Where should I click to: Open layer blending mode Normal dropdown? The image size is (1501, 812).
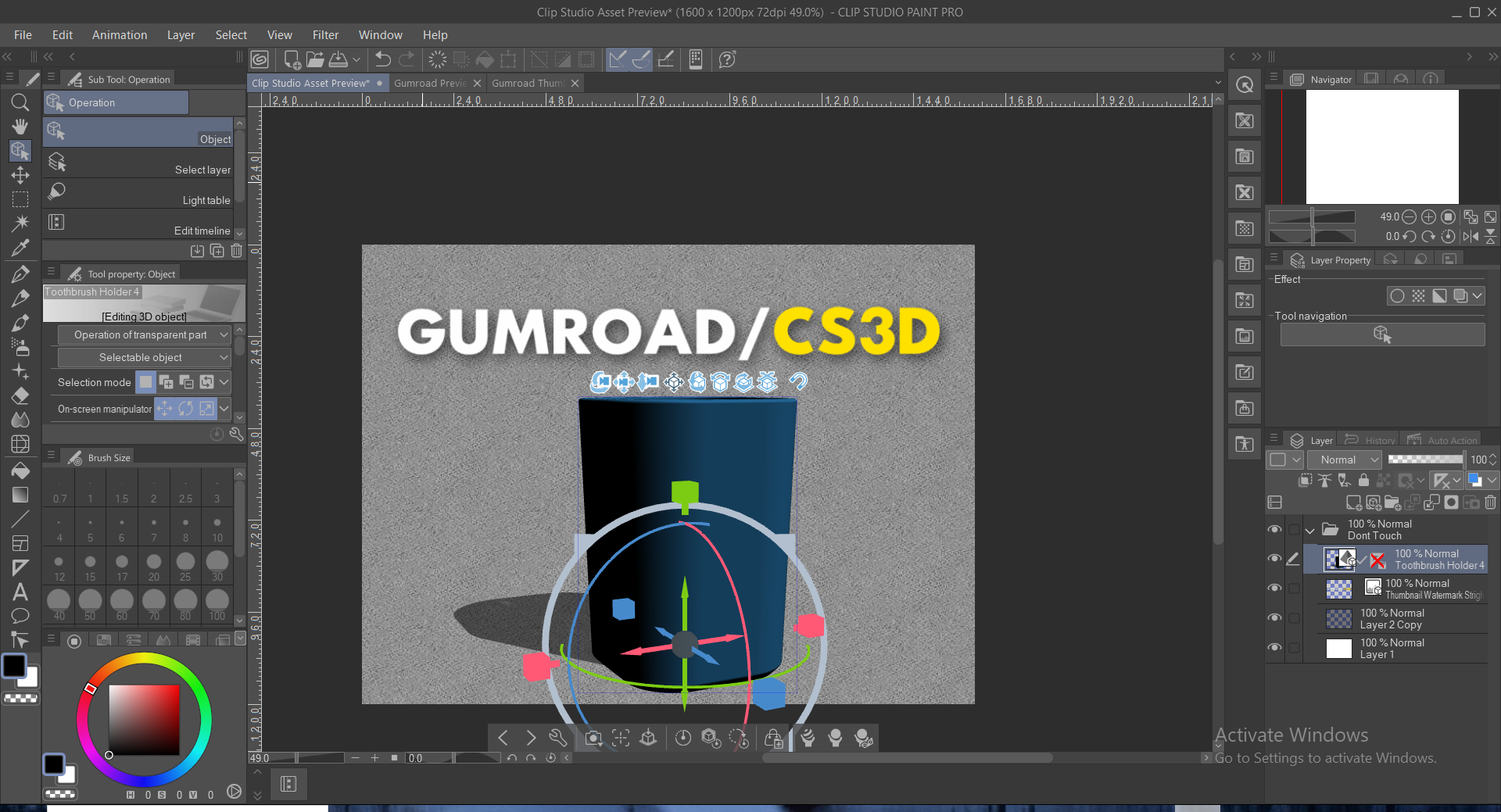(1346, 460)
